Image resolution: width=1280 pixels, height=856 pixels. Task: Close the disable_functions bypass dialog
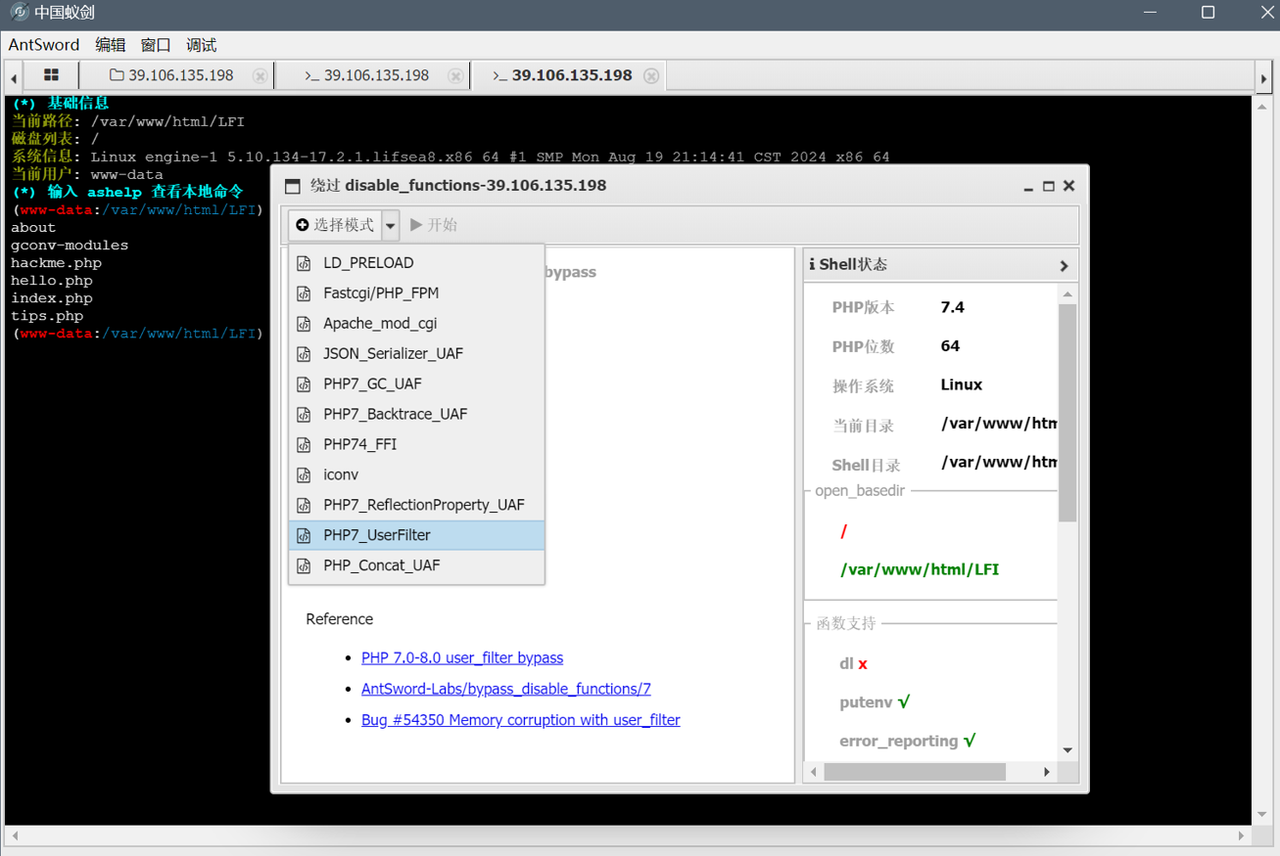point(1069,186)
